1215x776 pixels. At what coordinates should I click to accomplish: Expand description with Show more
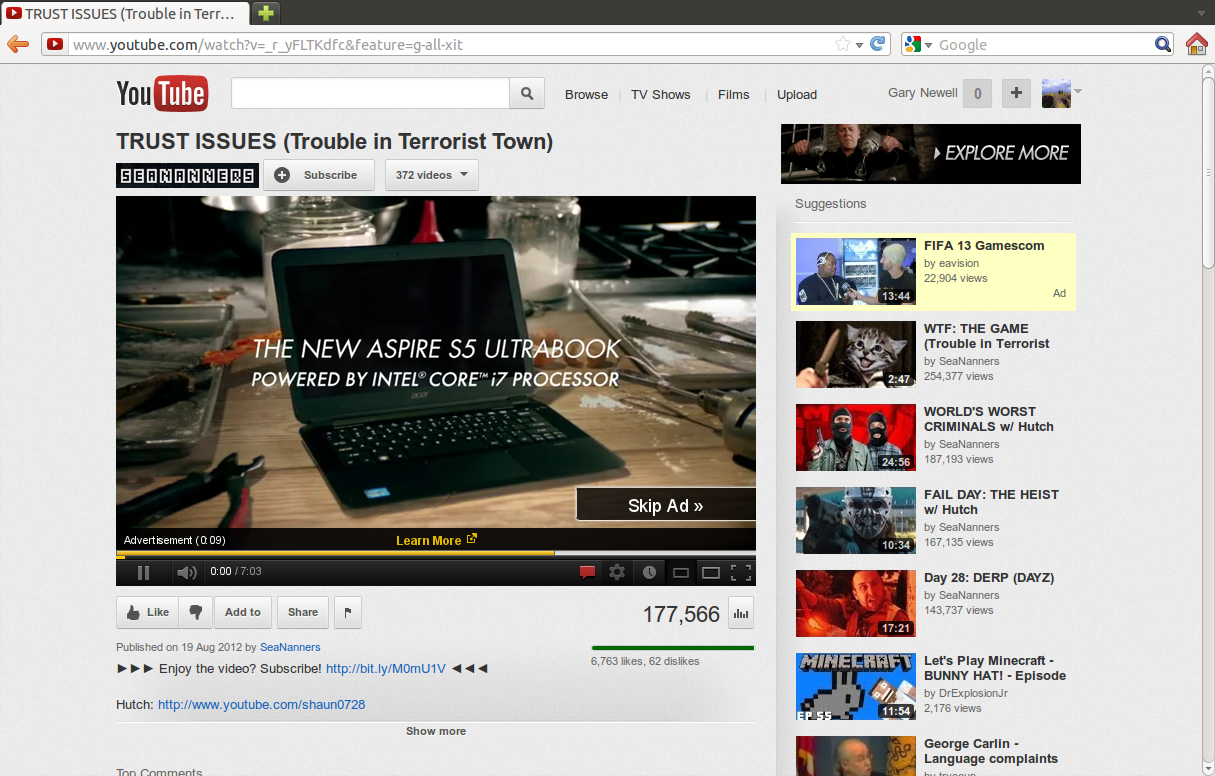[436, 731]
